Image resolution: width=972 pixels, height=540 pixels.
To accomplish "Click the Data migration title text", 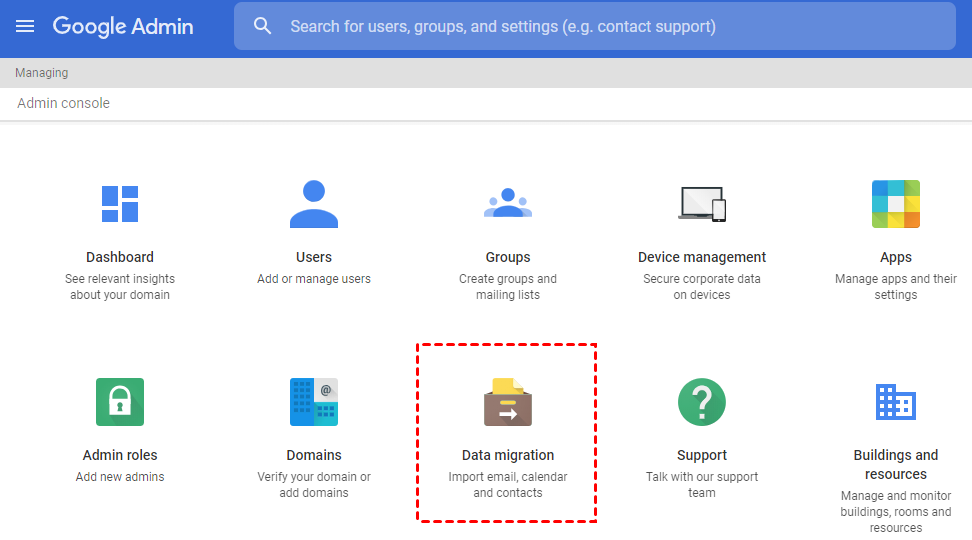I will click(x=508, y=455).
